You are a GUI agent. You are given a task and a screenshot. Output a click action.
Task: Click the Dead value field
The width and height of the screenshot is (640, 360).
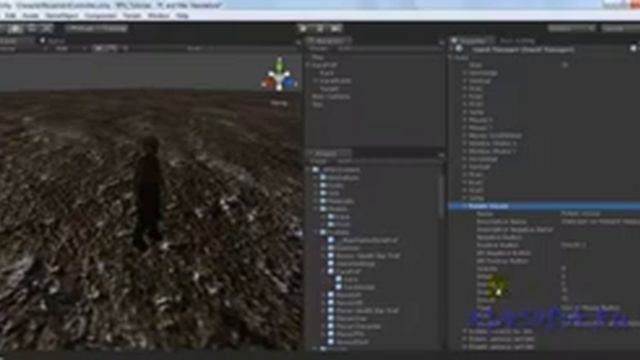point(600,276)
